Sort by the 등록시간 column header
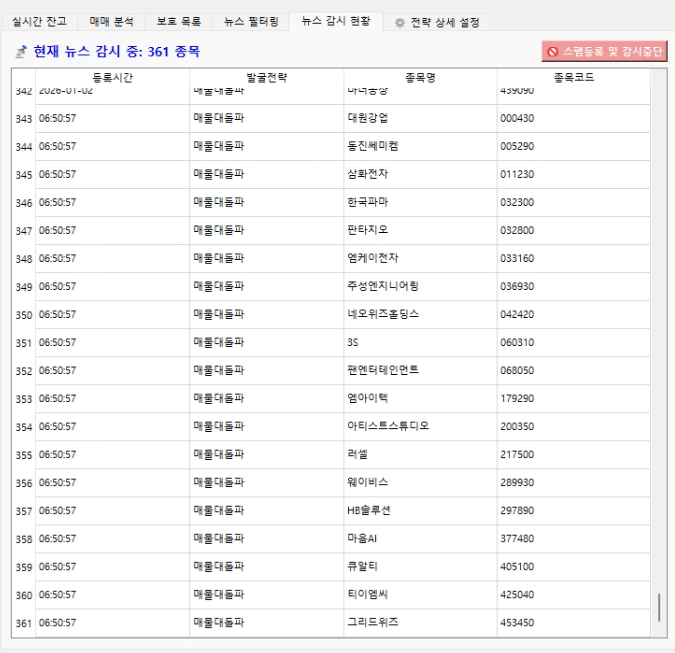This screenshot has height=653, width=675. coord(113,77)
